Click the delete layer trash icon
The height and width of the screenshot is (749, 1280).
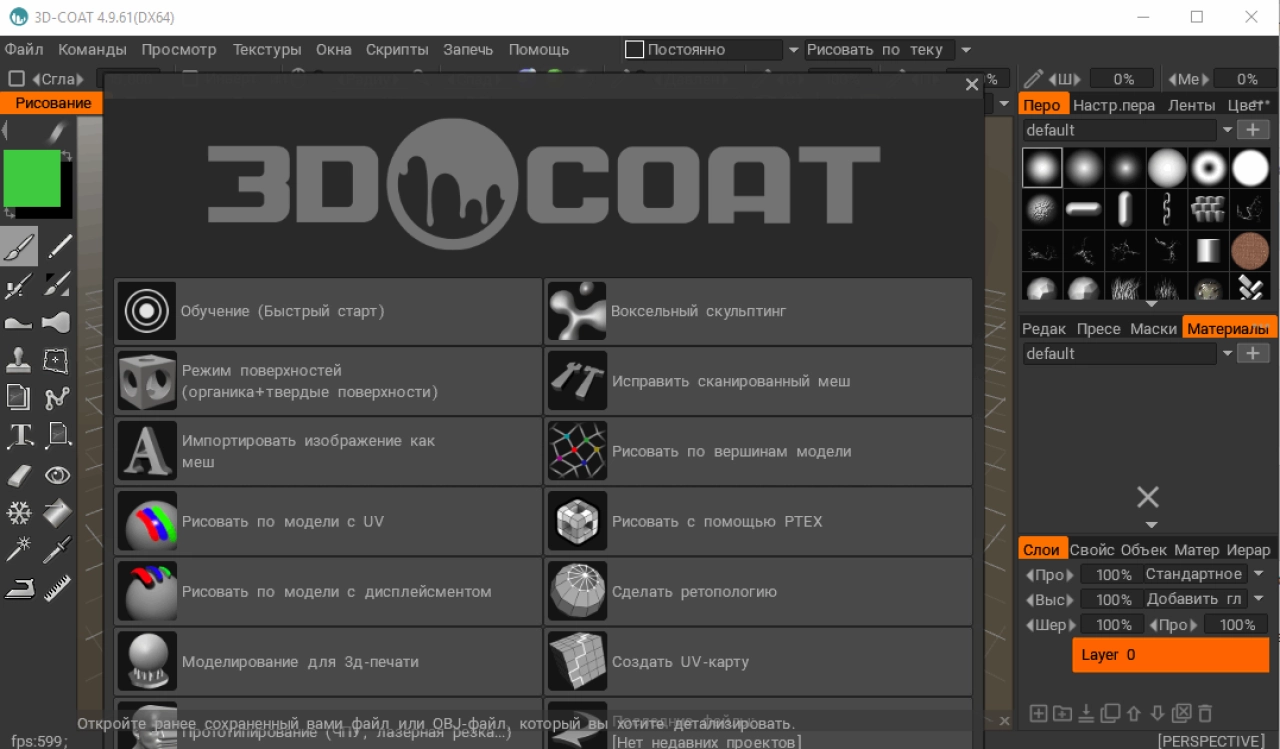click(x=1206, y=713)
